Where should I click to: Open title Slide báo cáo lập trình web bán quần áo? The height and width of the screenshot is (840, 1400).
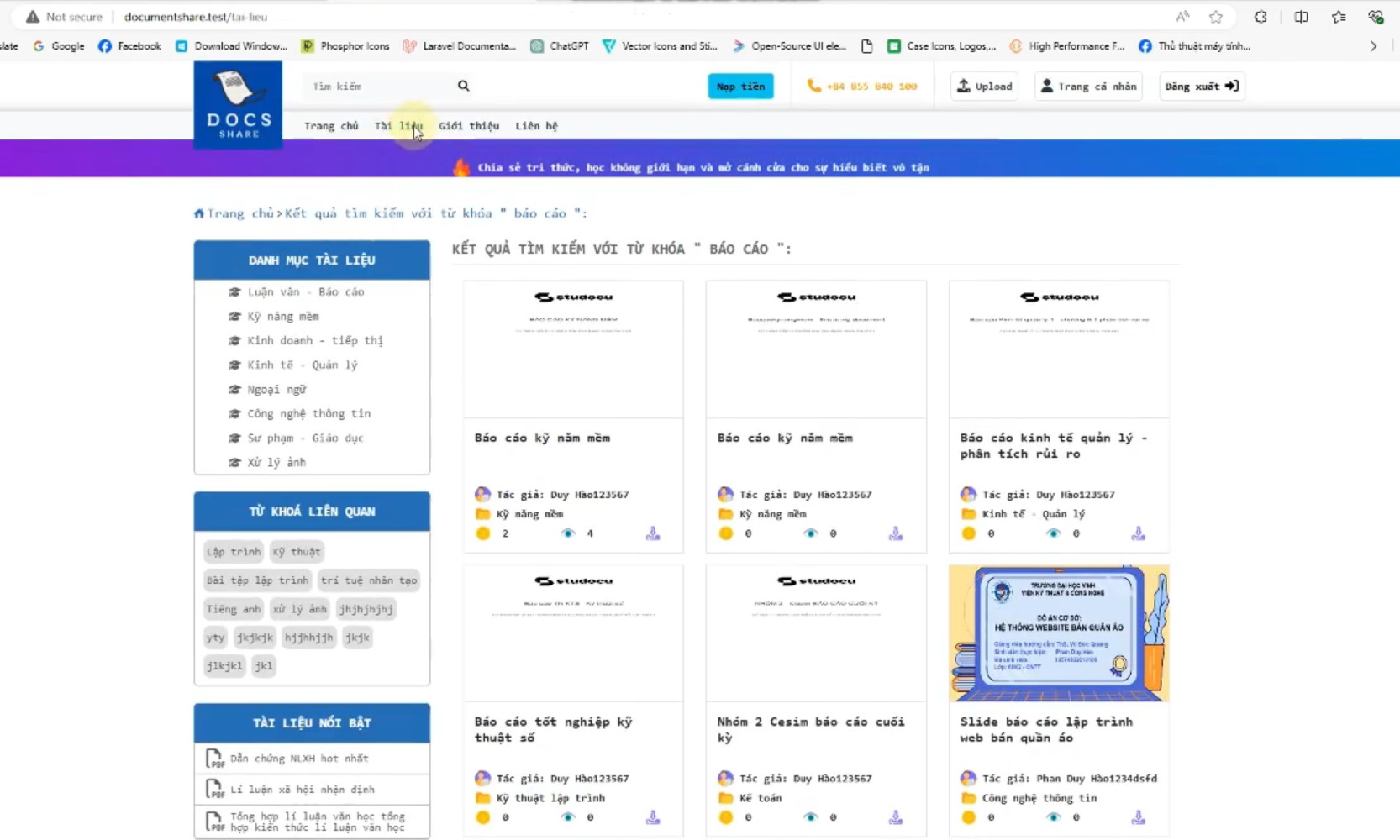(1046, 730)
